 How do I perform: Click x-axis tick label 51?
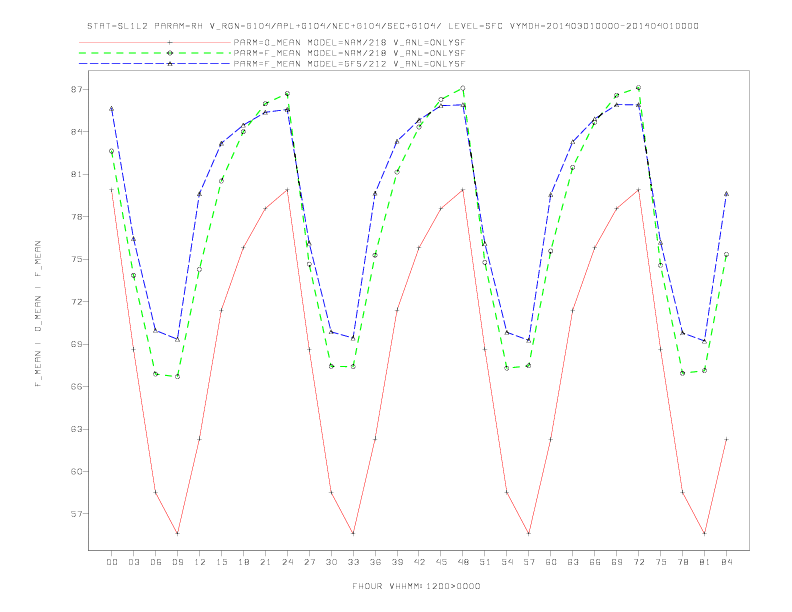pos(485,562)
